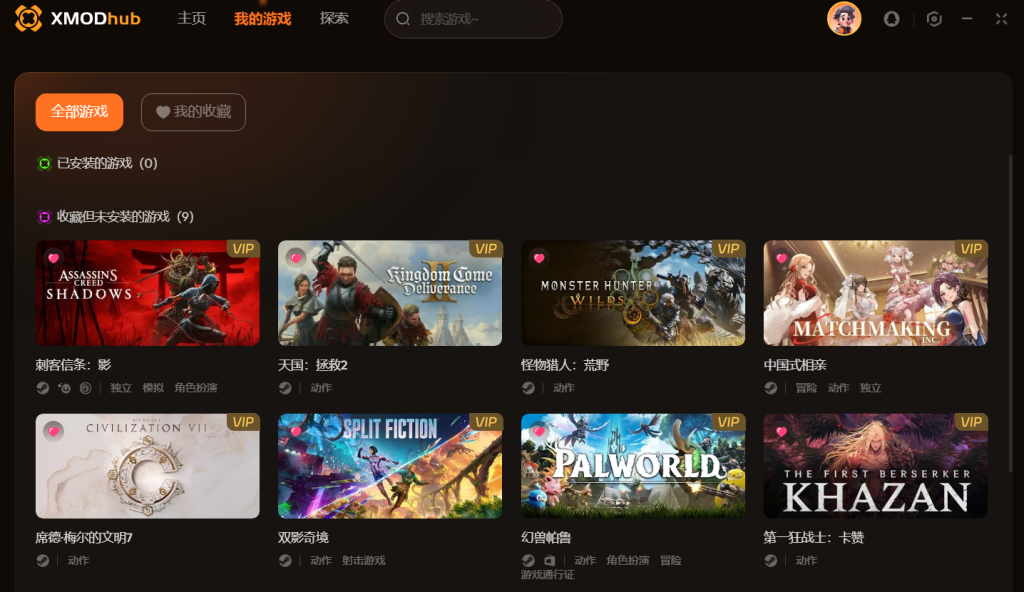
Task: Toggle favorite heart on Civilization VII card
Action: (54, 431)
